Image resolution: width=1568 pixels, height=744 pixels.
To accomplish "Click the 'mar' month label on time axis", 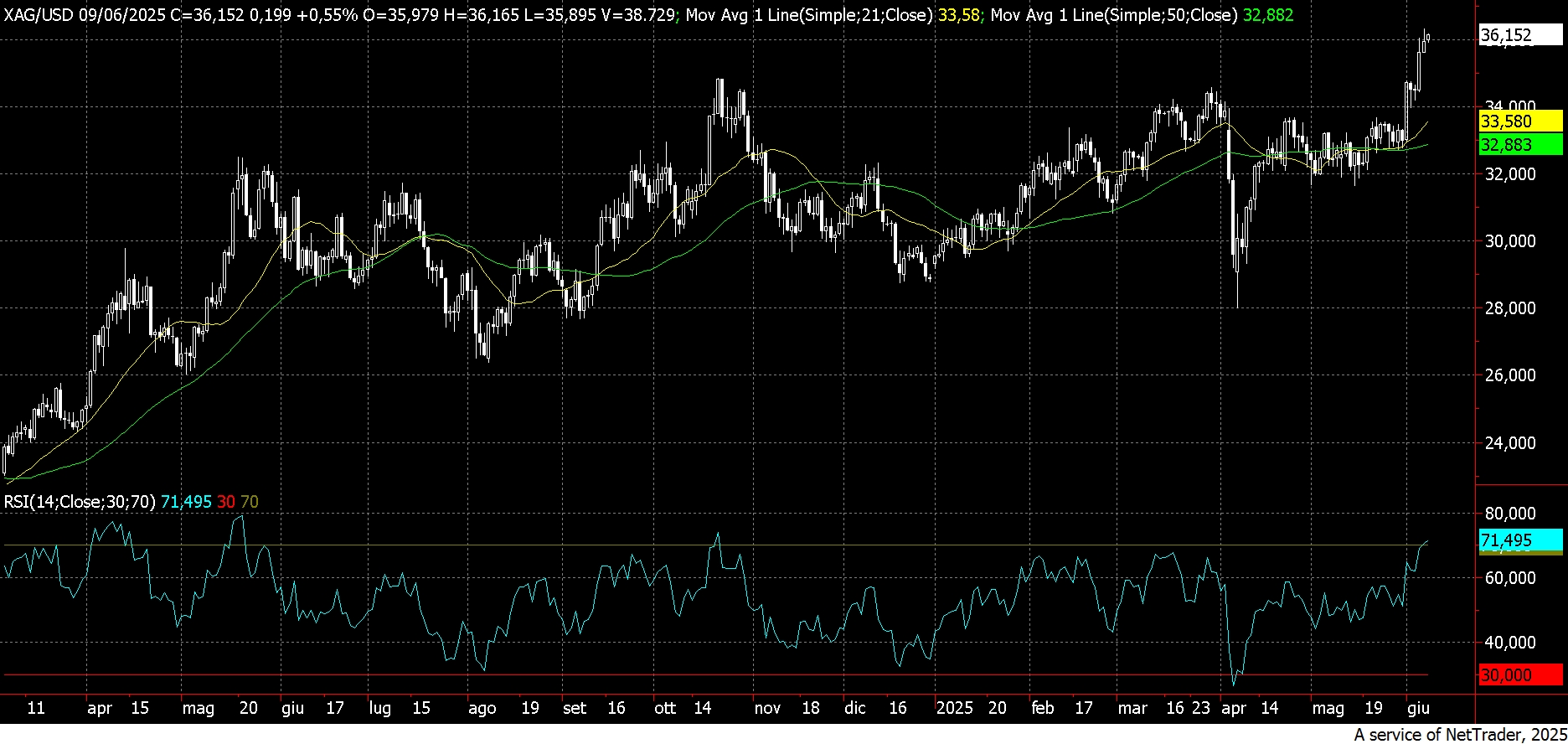I will (1132, 709).
